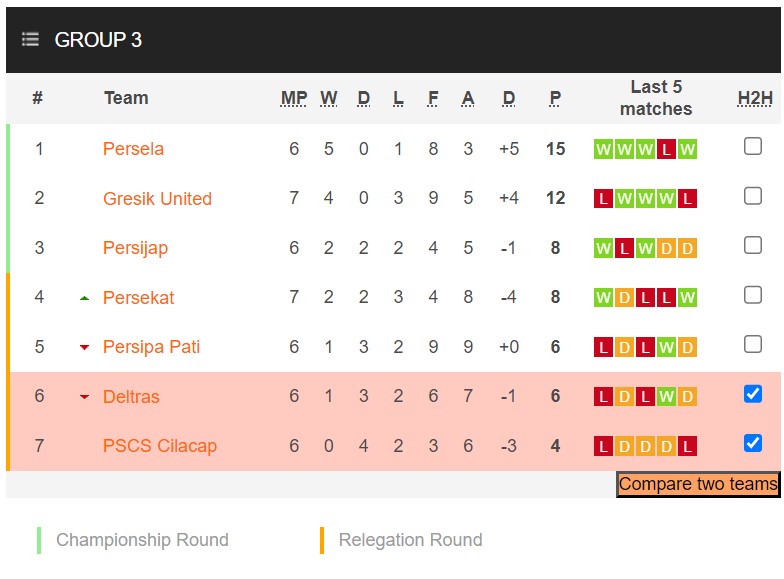The height and width of the screenshot is (579, 784).
Task: Uncheck the H2H checkbox for Deltras
Action: (753, 394)
